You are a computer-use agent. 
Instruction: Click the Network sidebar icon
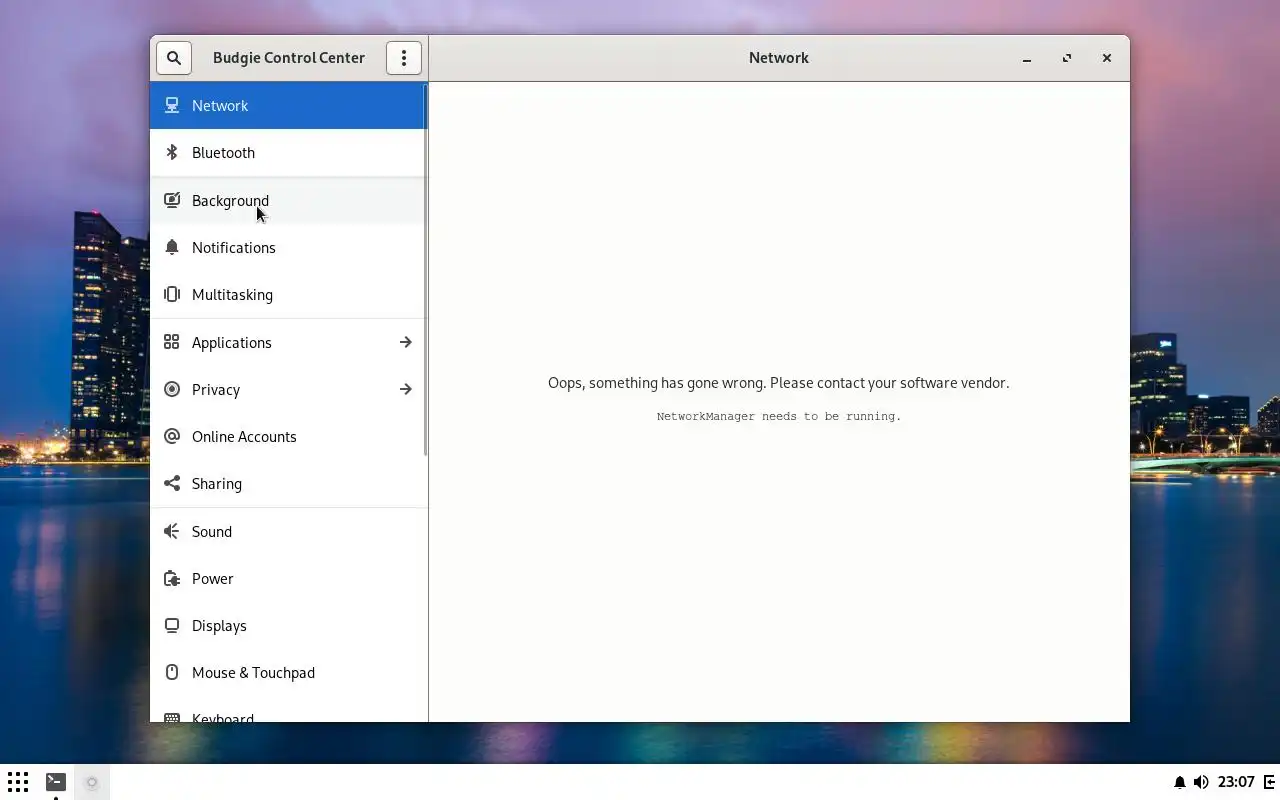coord(172,105)
